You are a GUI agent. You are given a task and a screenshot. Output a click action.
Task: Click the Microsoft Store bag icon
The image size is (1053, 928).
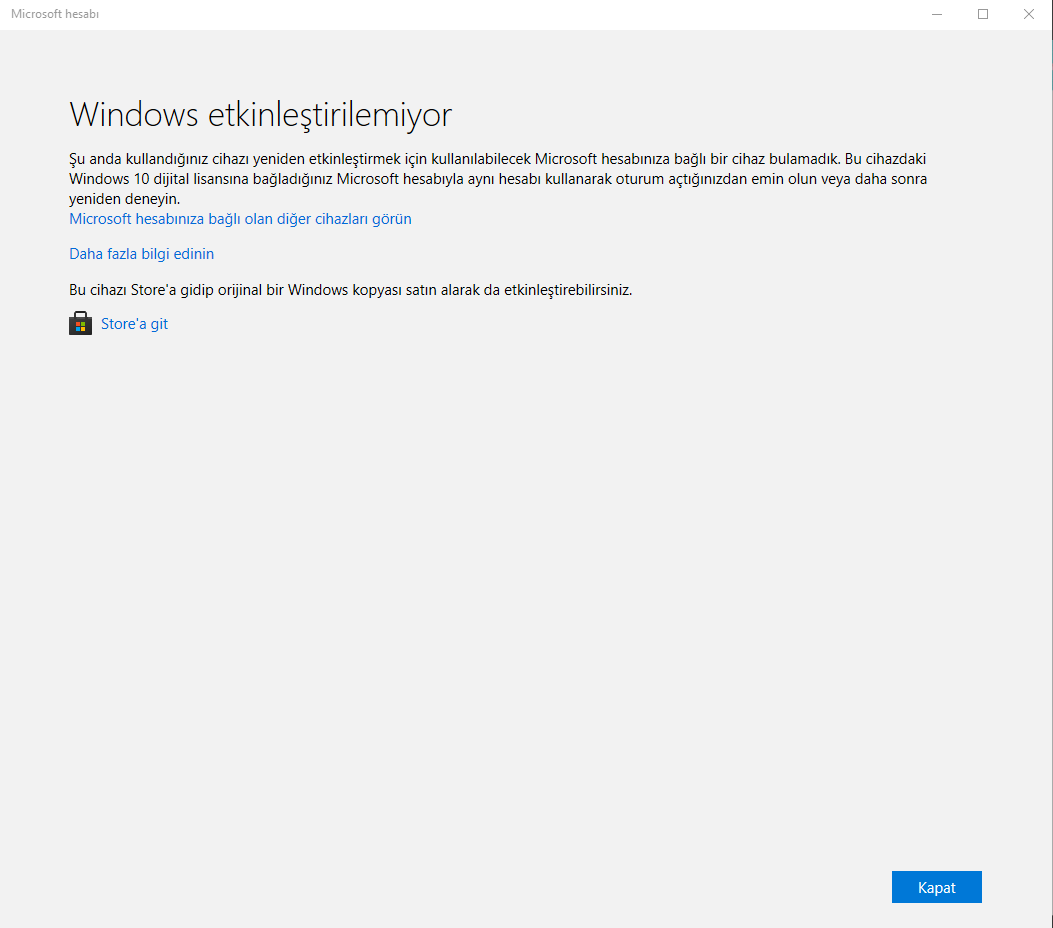coord(81,324)
